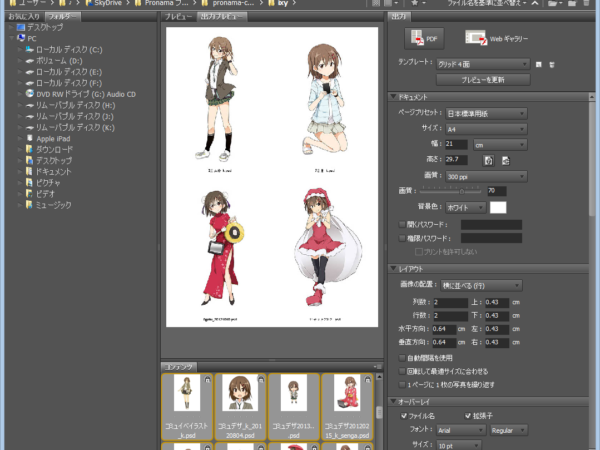600x450 pixels.
Task: Select ローカル ディスク (C:) drive icon
Action: (x=29, y=49)
